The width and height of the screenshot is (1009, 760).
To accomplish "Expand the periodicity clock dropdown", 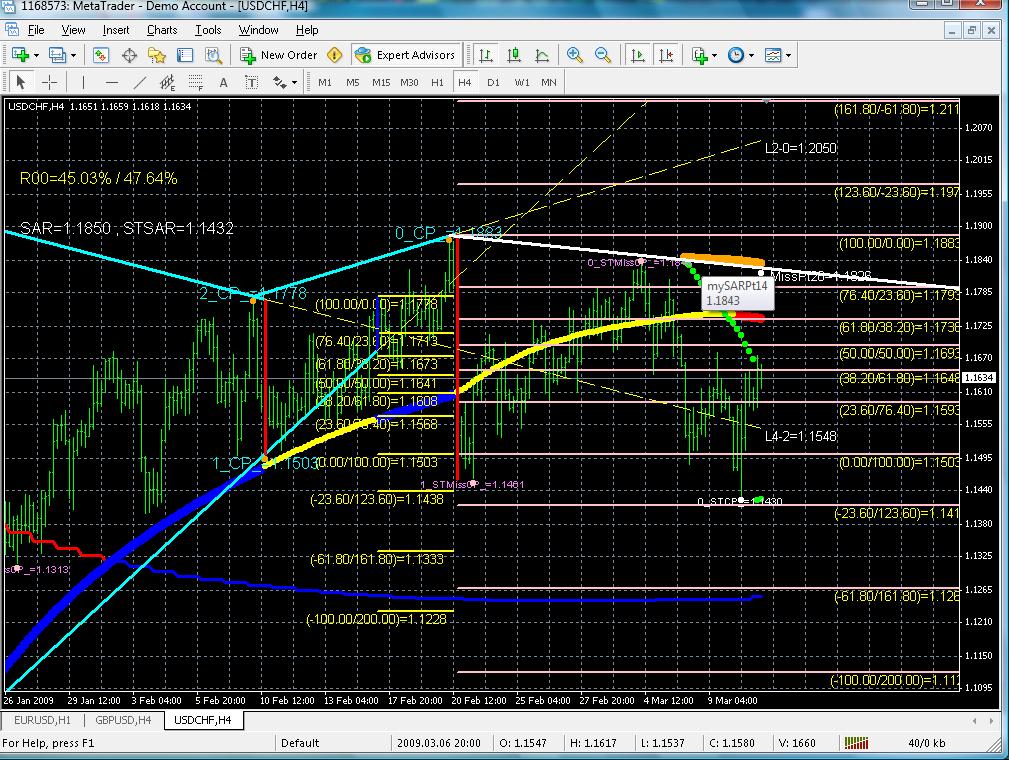I will coord(752,55).
